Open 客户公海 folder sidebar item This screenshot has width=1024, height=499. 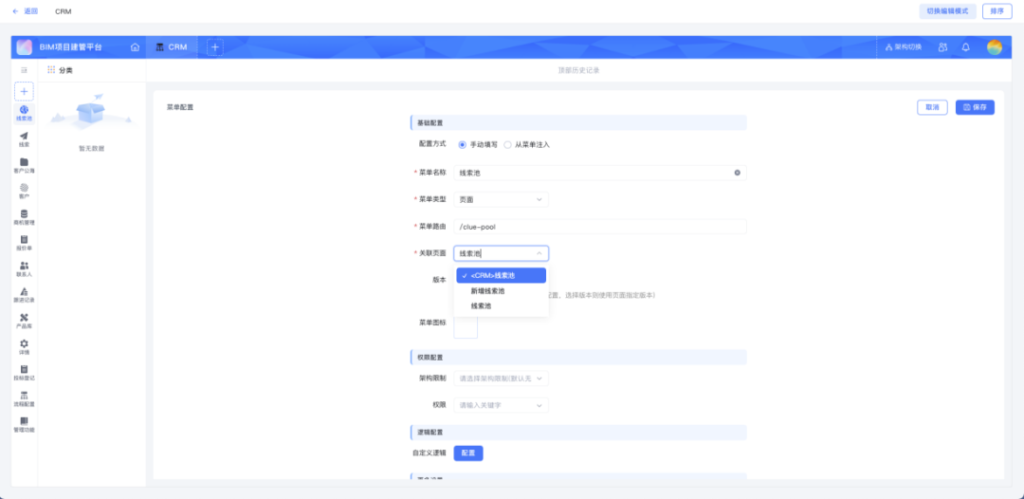(x=24, y=165)
